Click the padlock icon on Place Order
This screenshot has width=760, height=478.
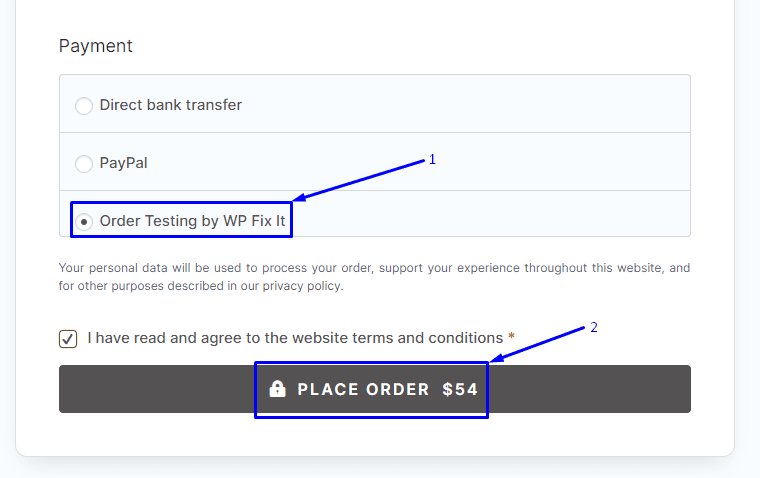(277, 389)
